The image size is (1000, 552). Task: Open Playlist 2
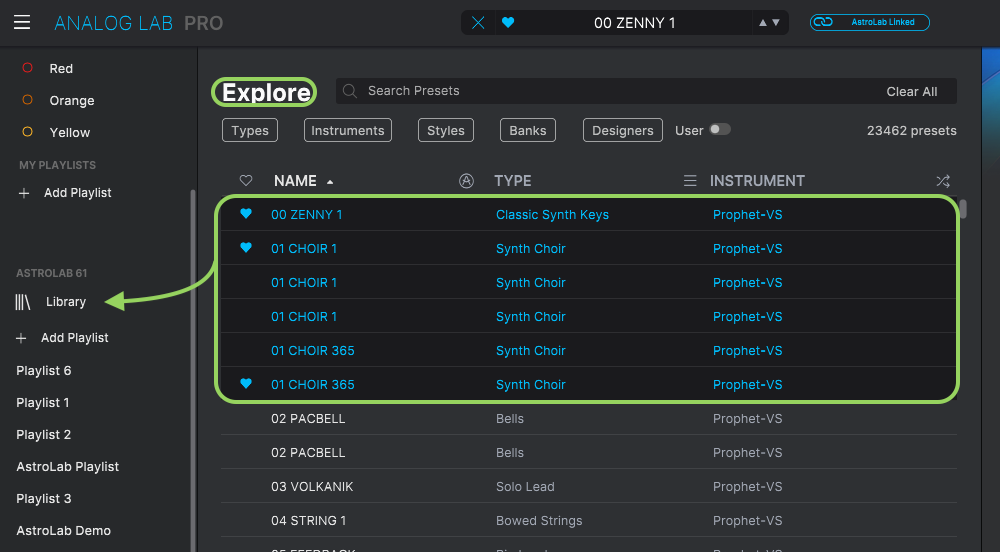(x=43, y=434)
